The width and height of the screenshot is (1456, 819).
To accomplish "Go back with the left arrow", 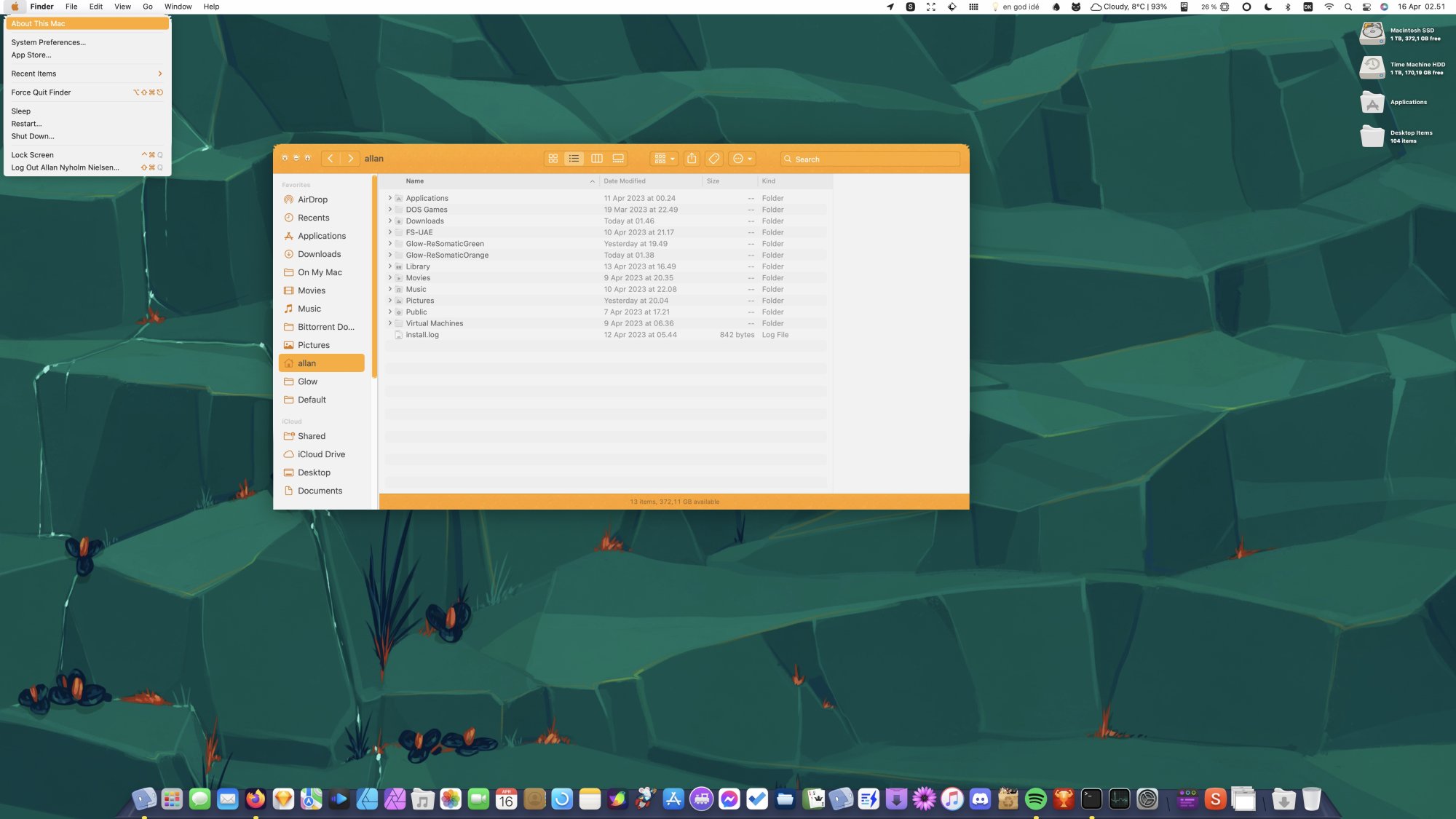I will pos(330,159).
